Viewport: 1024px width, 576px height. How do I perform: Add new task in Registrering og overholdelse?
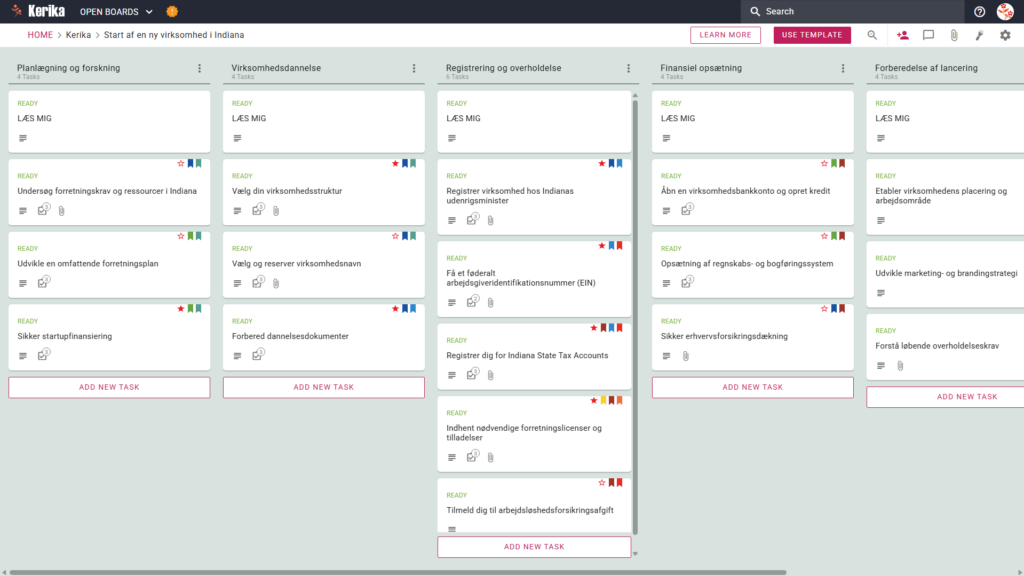pyautogui.click(x=534, y=547)
